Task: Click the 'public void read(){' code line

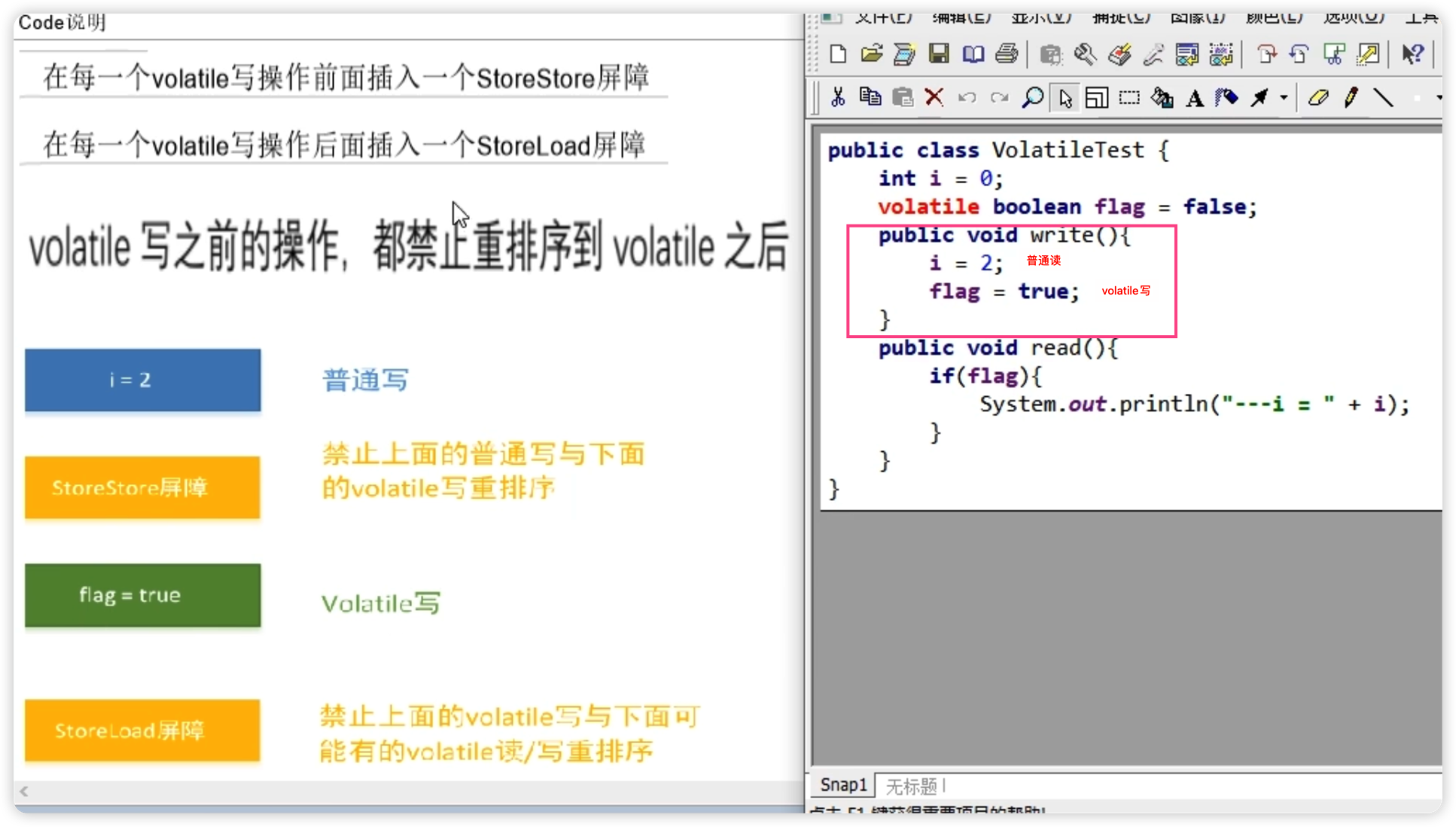Action: (998, 347)
